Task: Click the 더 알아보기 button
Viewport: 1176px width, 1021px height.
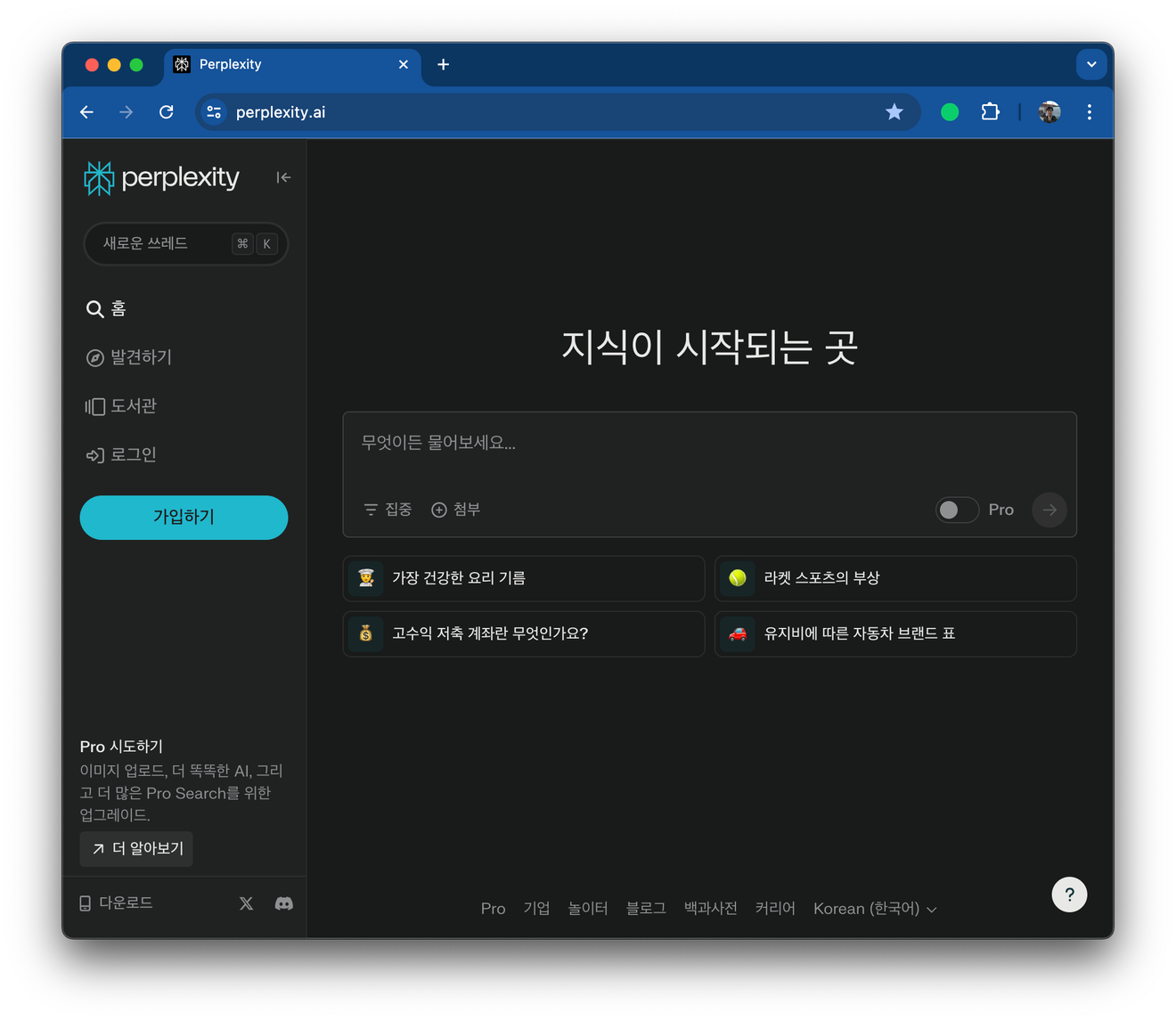Action: [136, 849]
